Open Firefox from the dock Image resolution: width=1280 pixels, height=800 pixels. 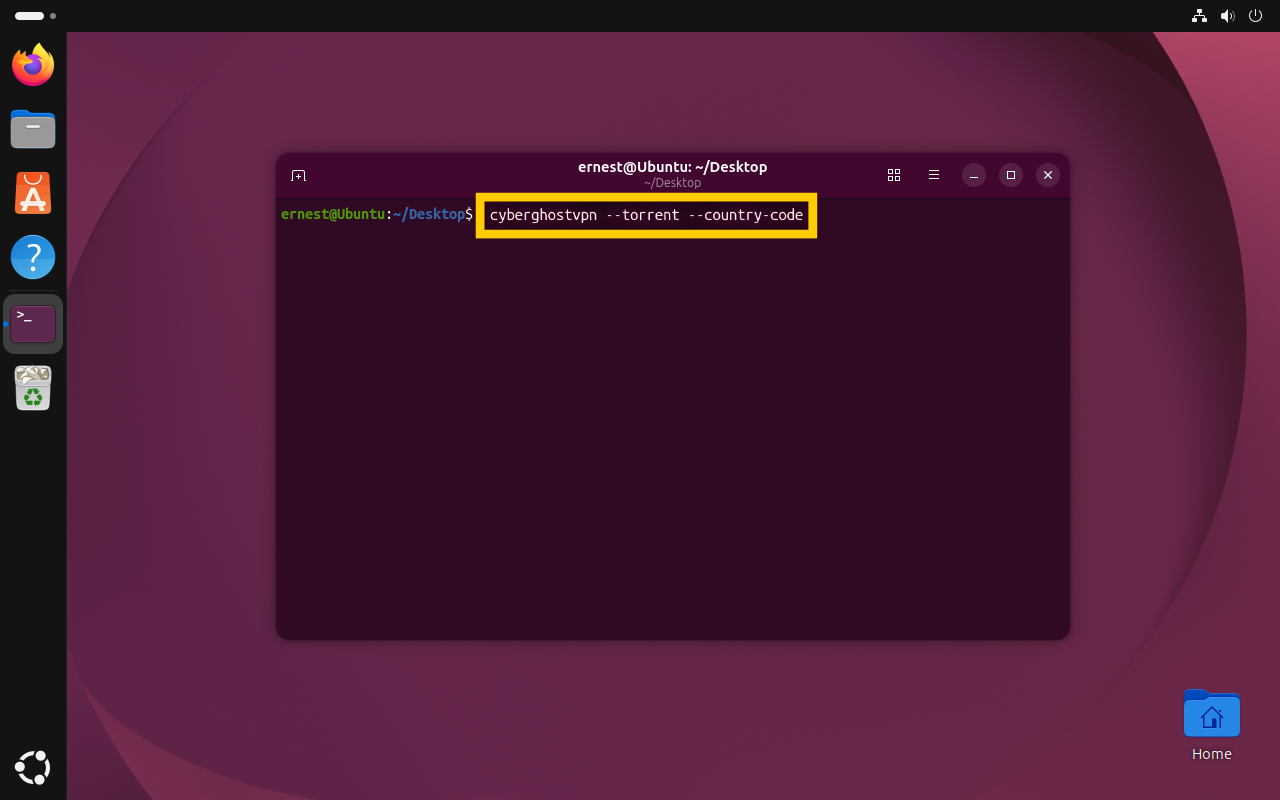[33, 65]
